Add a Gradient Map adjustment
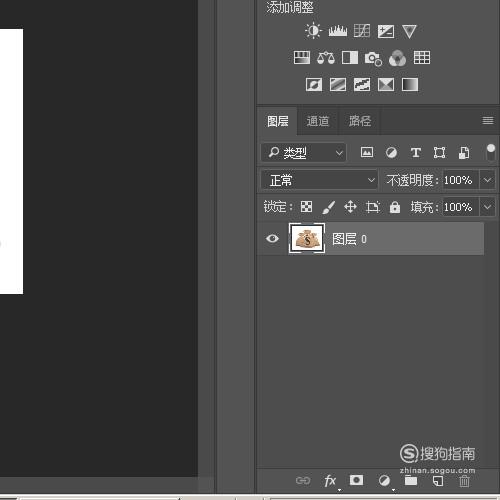500x500 pixels. click(410, 84)
